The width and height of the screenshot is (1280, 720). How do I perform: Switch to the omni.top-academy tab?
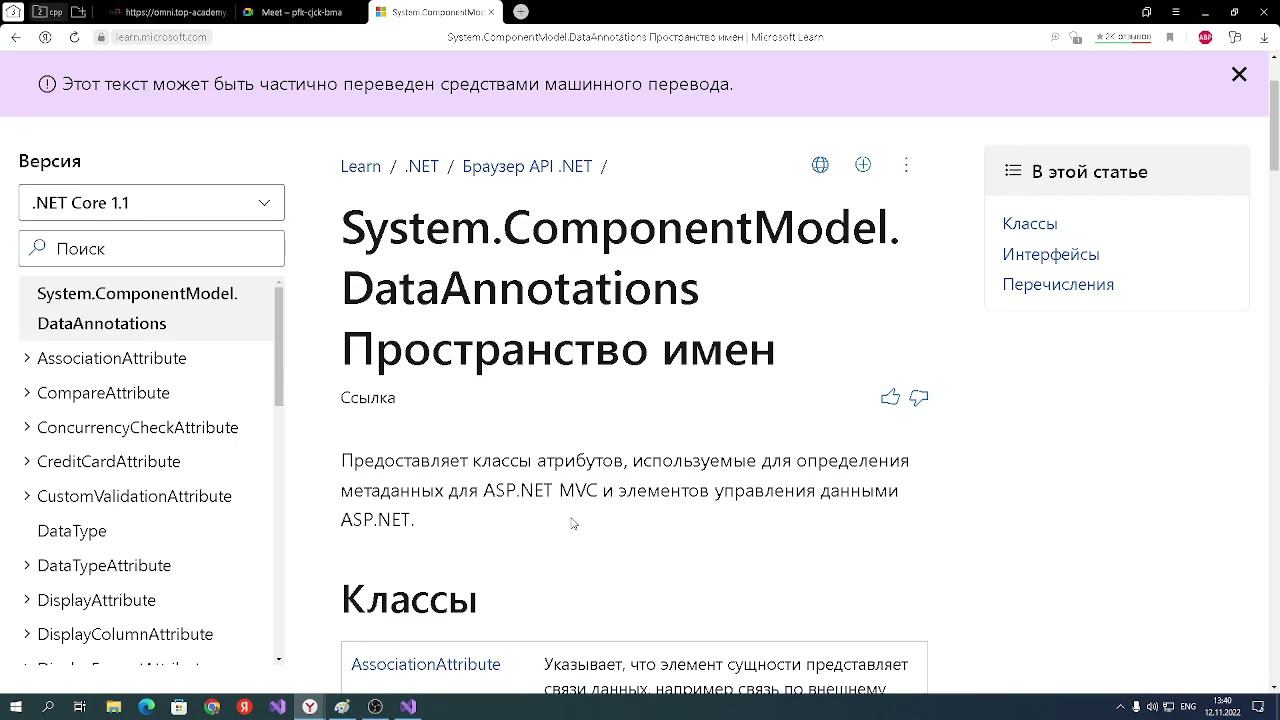(x=166, y=12)
